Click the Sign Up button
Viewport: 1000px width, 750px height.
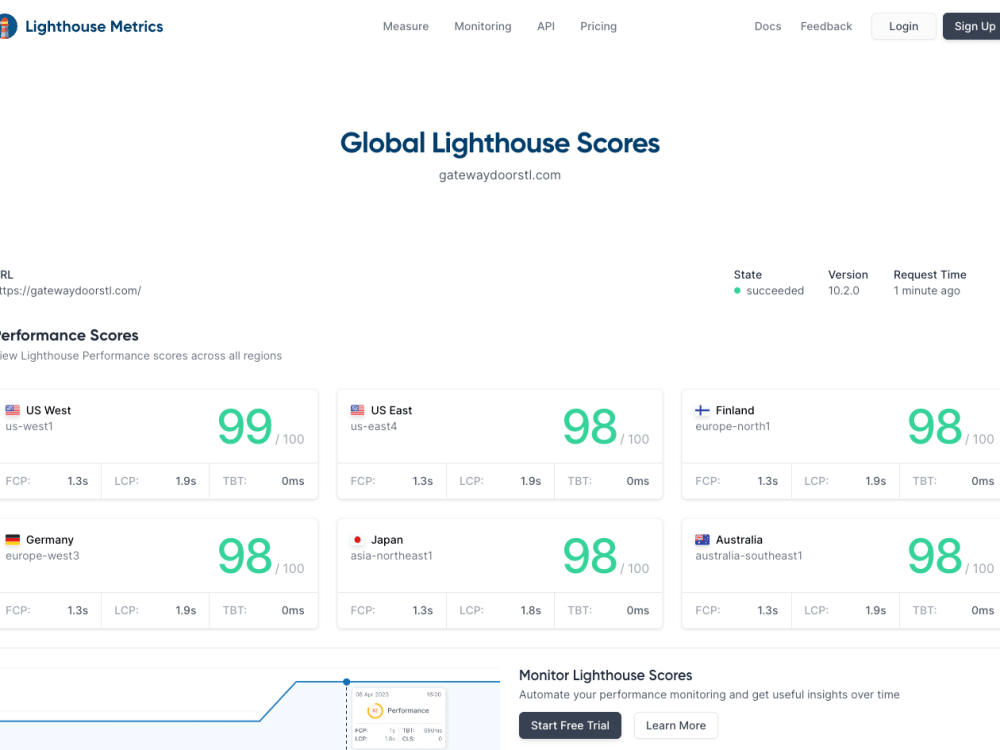[972, 26]
